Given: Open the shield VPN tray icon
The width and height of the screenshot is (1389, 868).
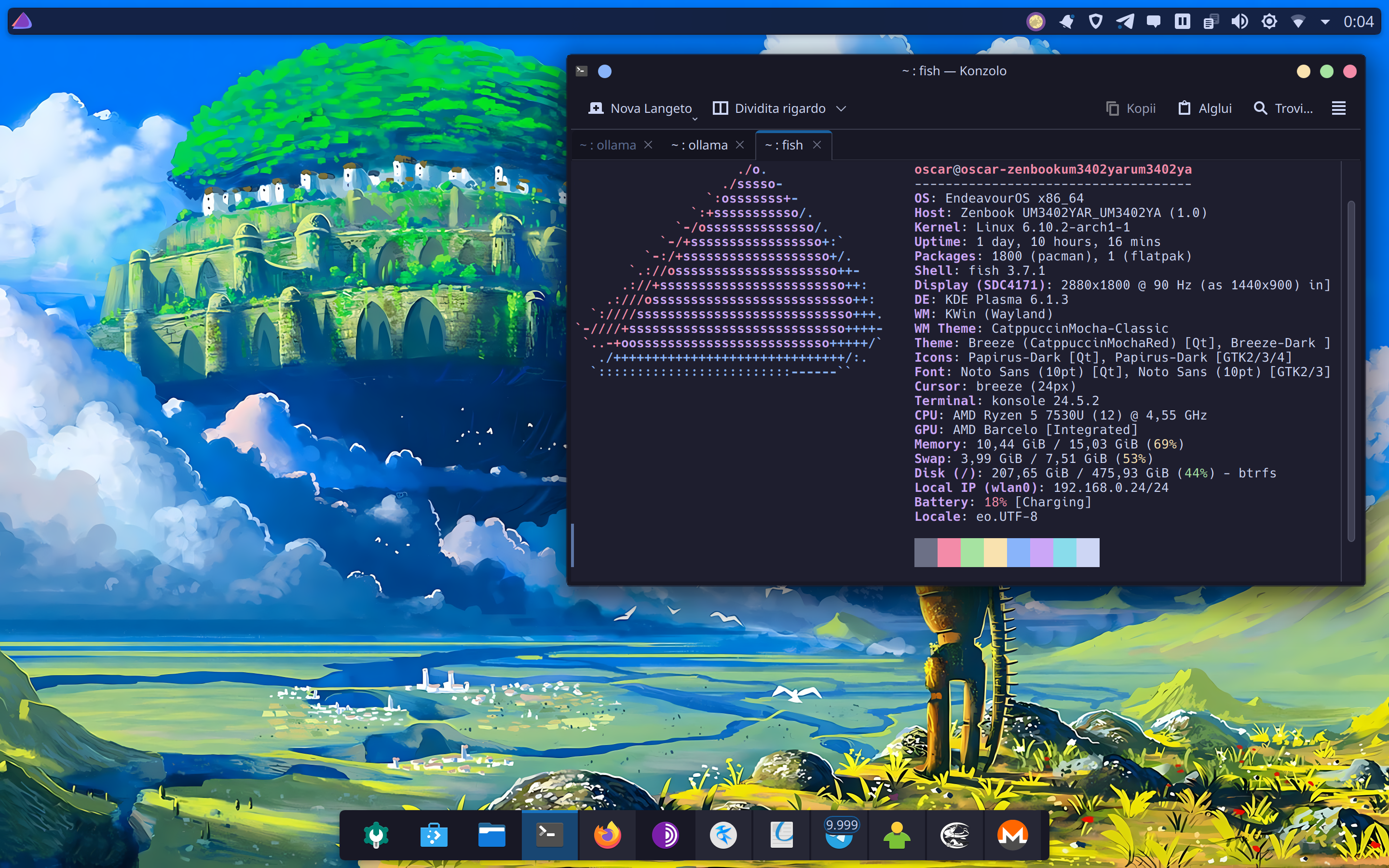Looking at the screenshot, I should tap(1096, 21).
